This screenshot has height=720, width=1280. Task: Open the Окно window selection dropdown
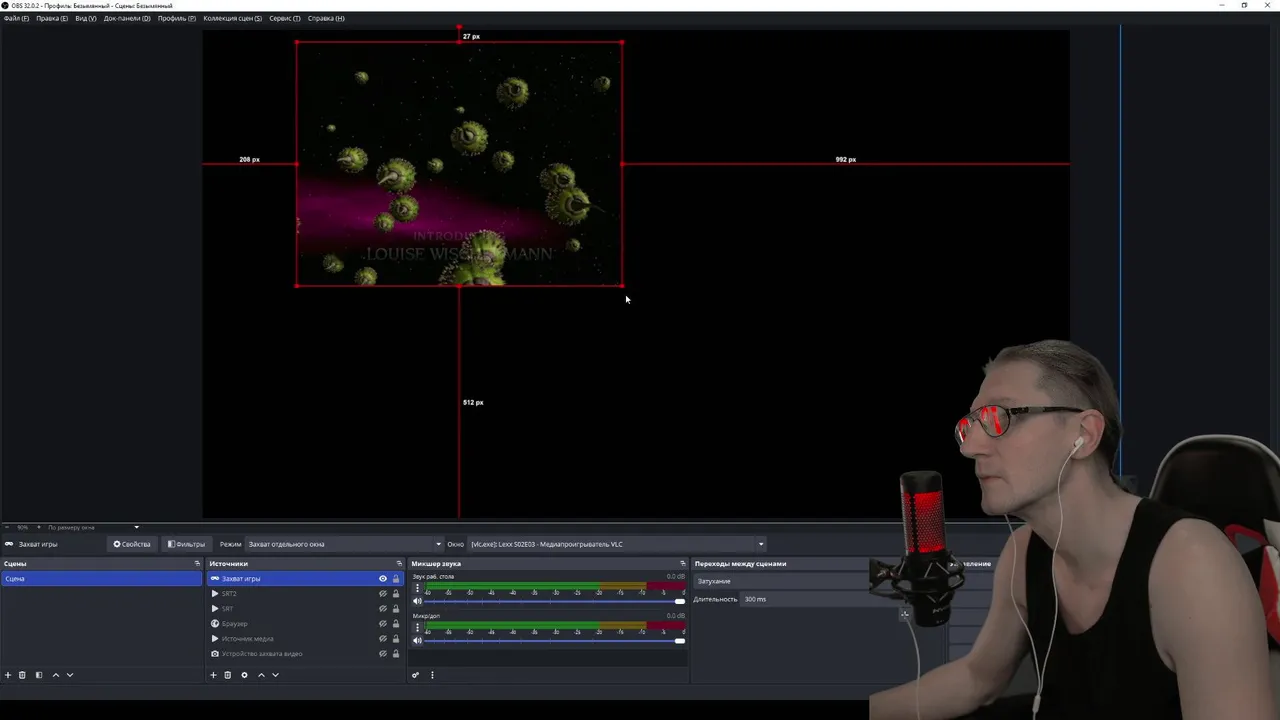click(617, 544)
